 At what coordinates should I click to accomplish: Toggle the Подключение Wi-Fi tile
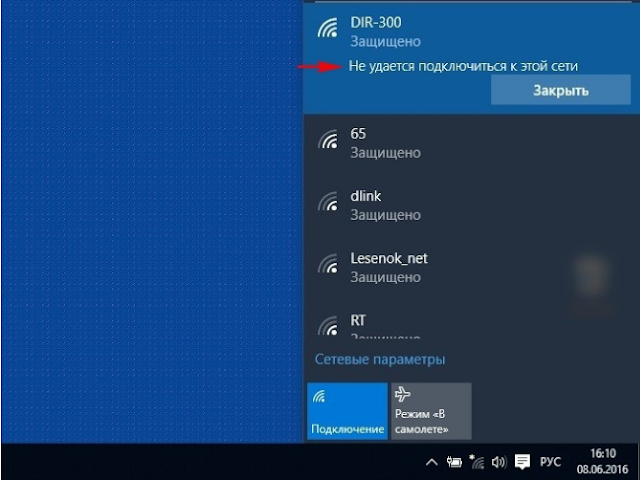[347, 411]
